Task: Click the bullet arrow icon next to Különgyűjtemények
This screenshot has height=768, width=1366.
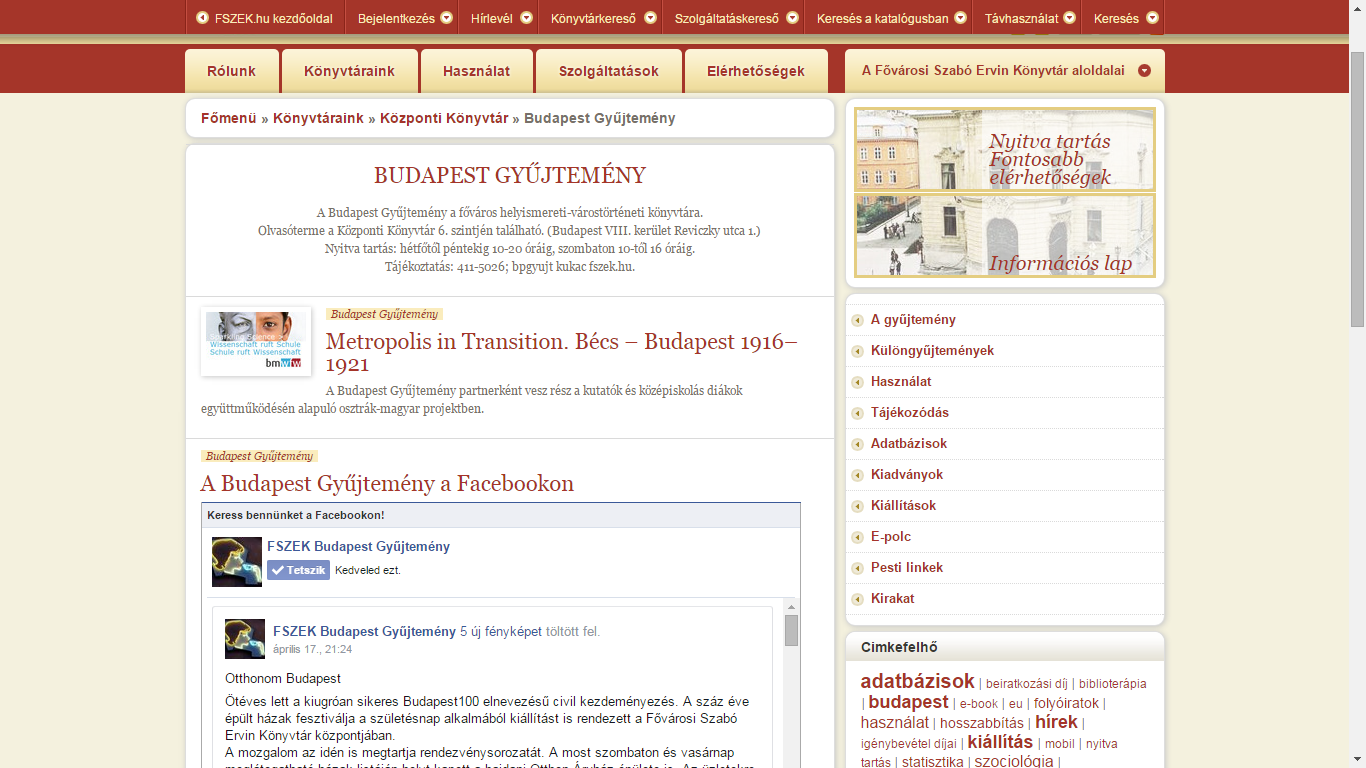Action: [x=858, y=351]
